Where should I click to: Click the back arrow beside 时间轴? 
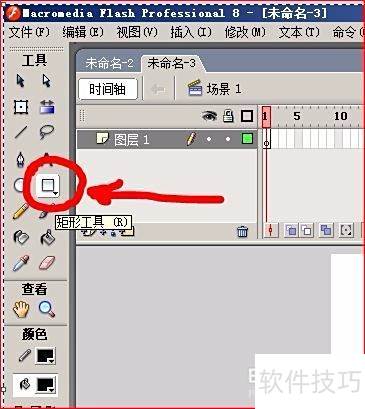coord(158,89)
